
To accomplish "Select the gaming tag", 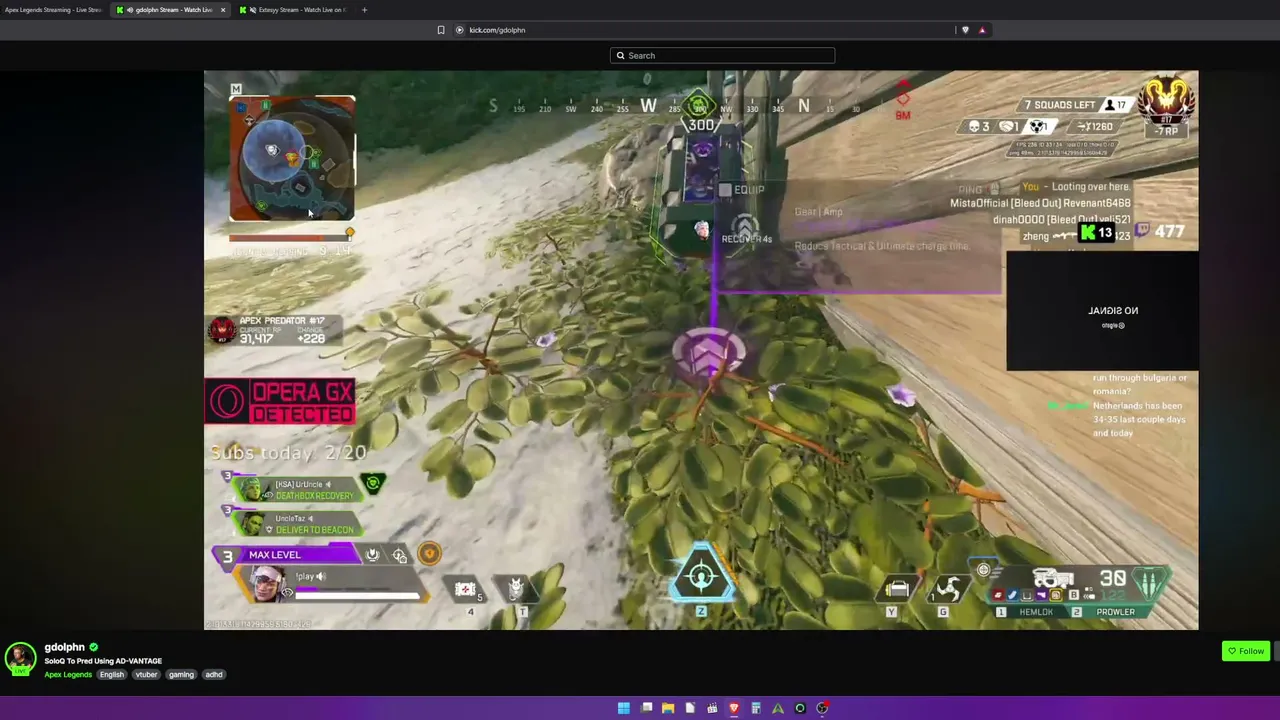I will point(181,675).
